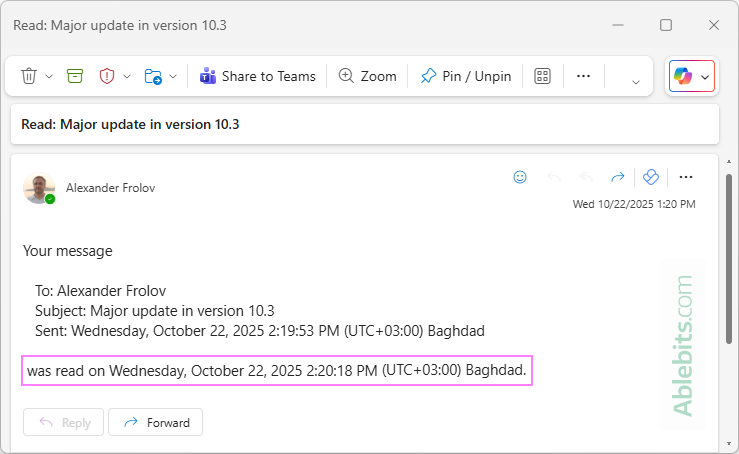The width and height of the screenshot is (739, 454).
Task: Click the disabled Reply arrow icon in header
Action: [x=554, y=177]
